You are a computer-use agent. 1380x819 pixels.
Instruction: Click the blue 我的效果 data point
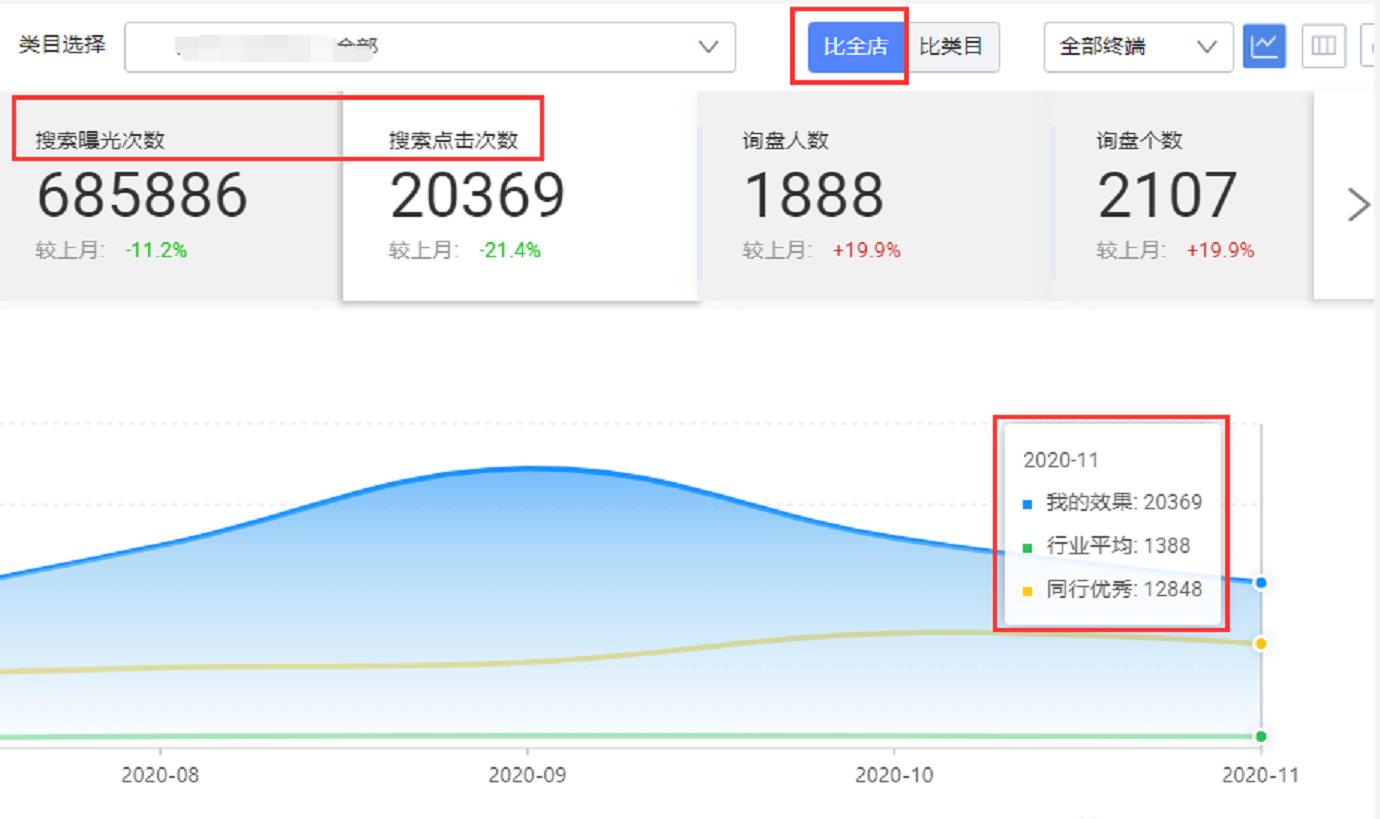point(1261,582)
